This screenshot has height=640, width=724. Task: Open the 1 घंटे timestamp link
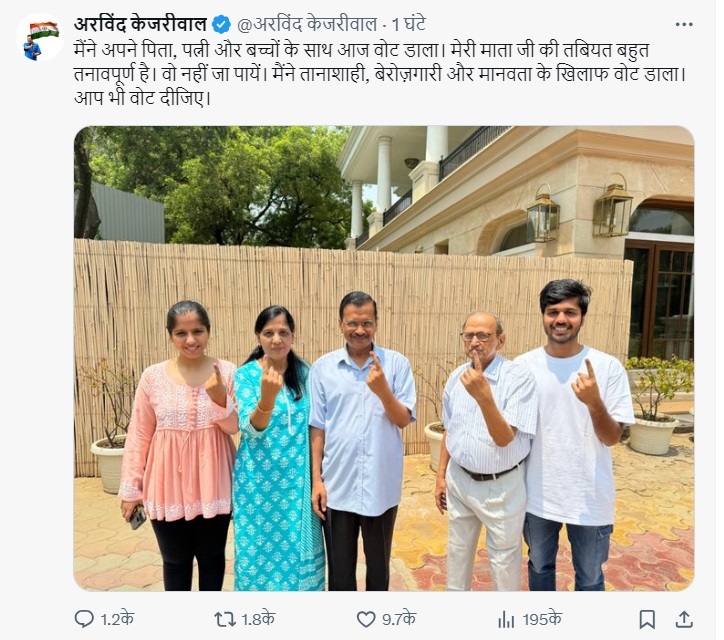409,24
